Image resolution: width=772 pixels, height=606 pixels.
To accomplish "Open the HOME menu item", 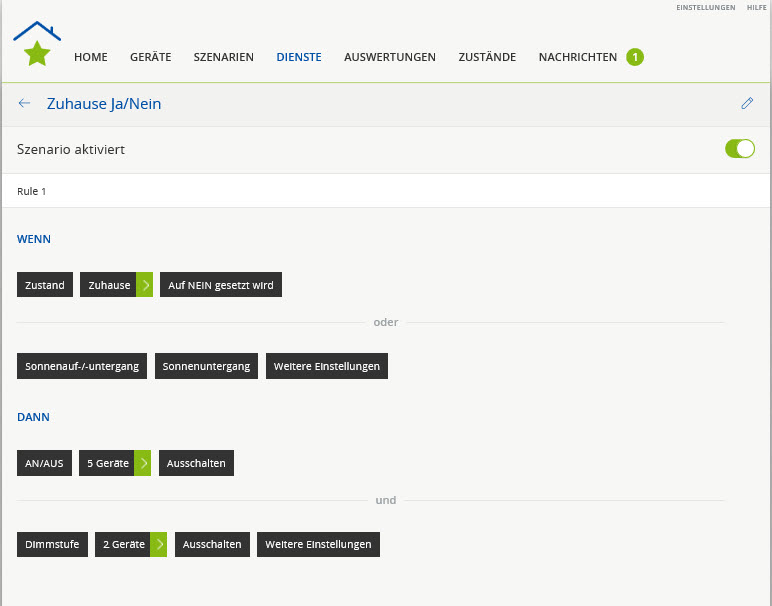I will pyautogui.click(x=90, y=57).
